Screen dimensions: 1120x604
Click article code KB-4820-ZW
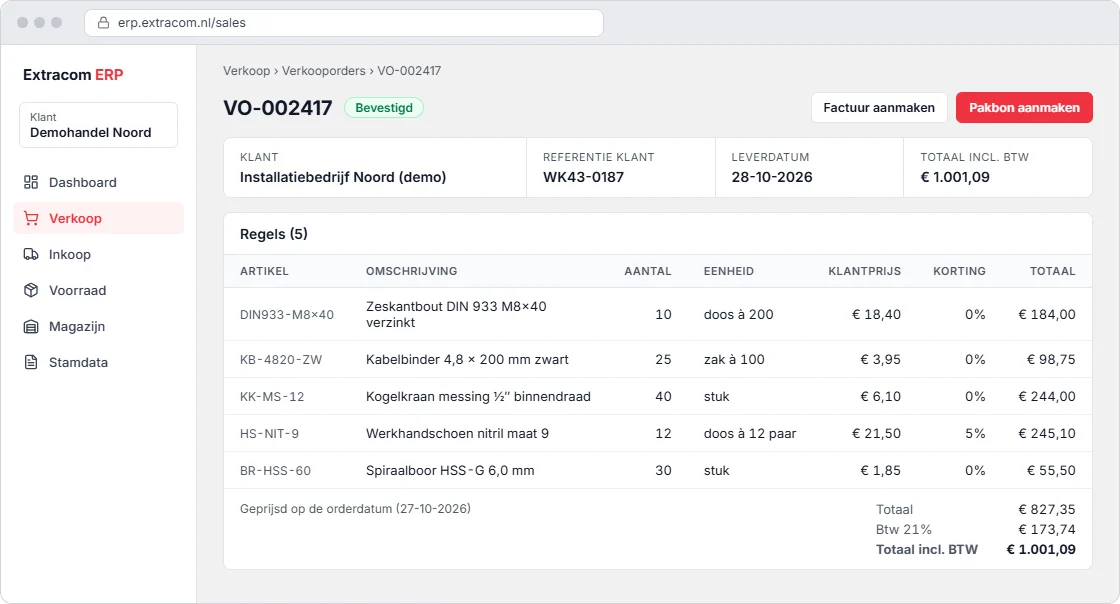pyautogui.click(x=281, y=360)
